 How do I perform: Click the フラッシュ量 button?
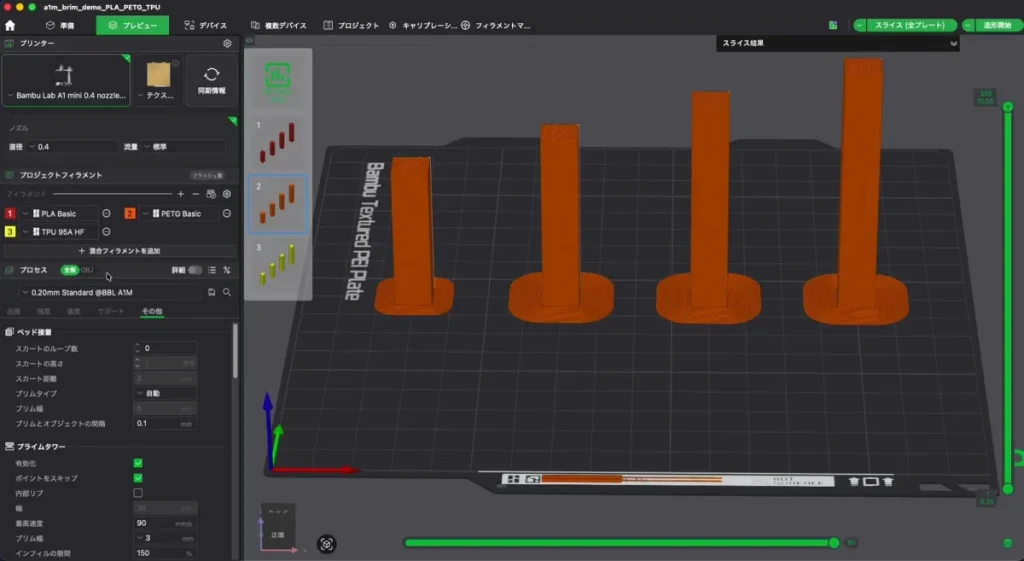click(x=207, y=175)
